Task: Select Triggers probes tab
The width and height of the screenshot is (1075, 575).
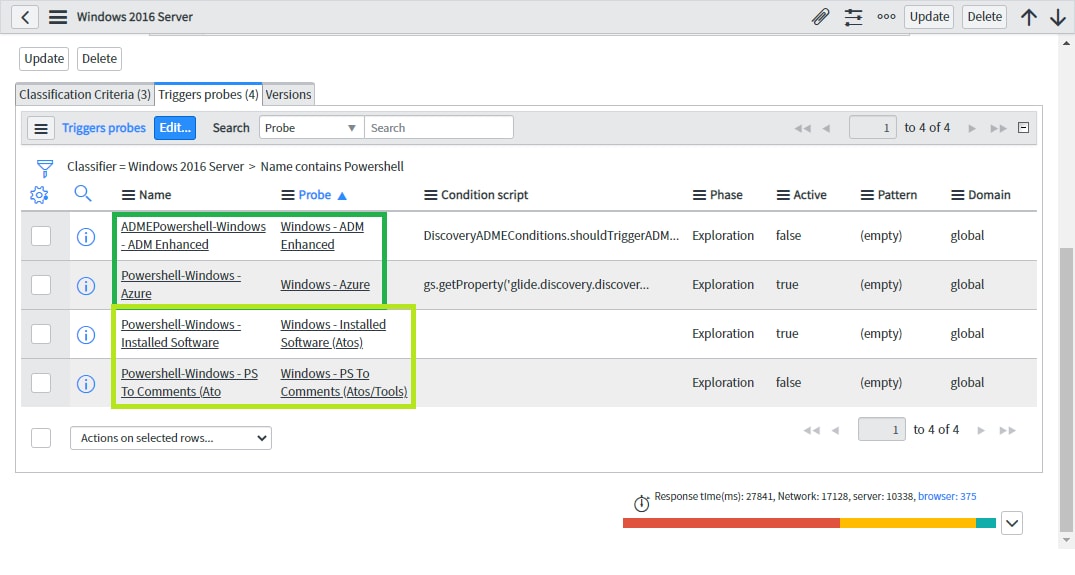Action: click(x=208, y=95)
